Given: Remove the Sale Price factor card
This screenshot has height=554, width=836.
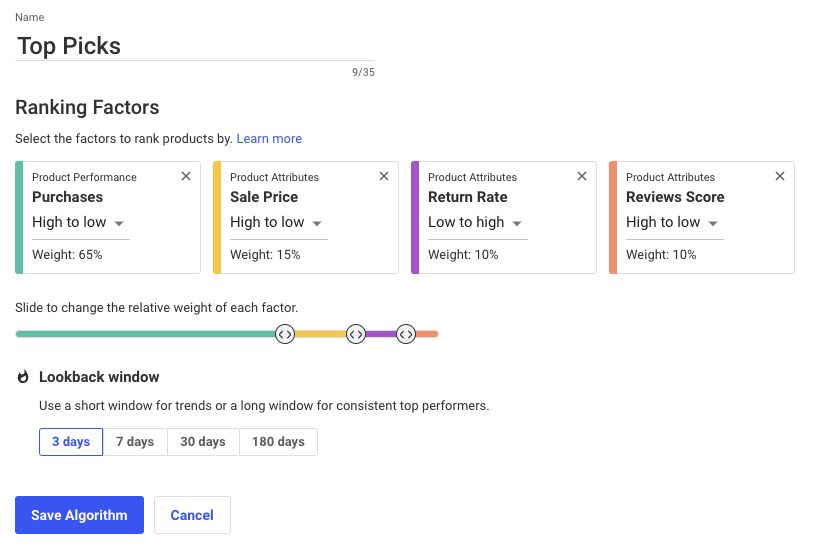Looking at the screenshot, I should click(384, 176).
